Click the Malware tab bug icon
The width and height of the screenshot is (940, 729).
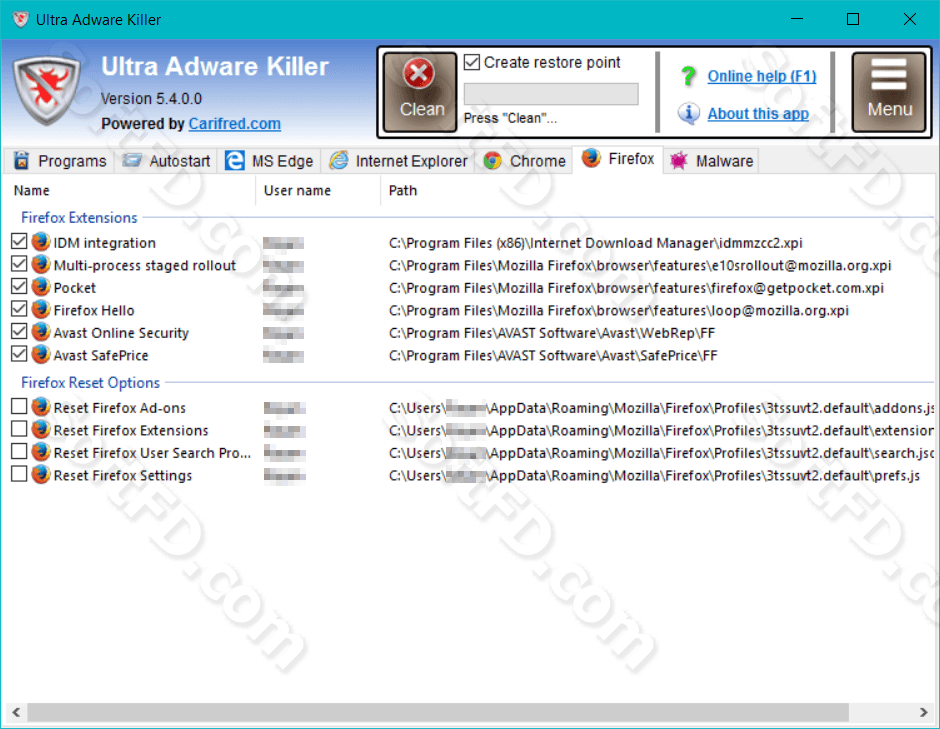pos(679,161)
